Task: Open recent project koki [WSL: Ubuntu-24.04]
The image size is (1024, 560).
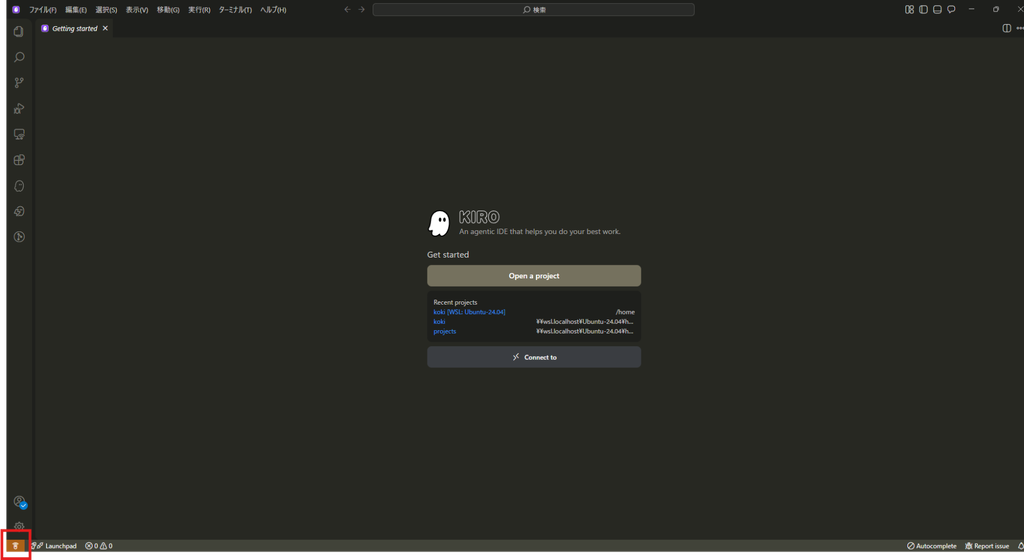Action: tap(470, 312)
